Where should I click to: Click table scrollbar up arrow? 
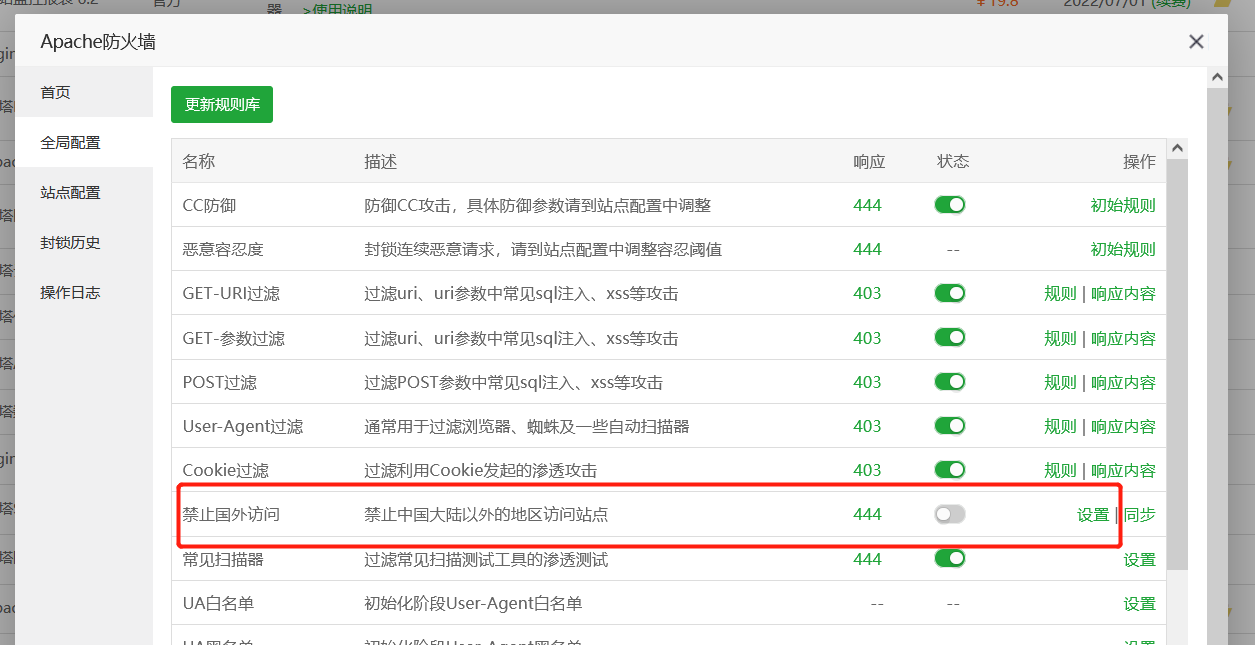click(1178, 148)
